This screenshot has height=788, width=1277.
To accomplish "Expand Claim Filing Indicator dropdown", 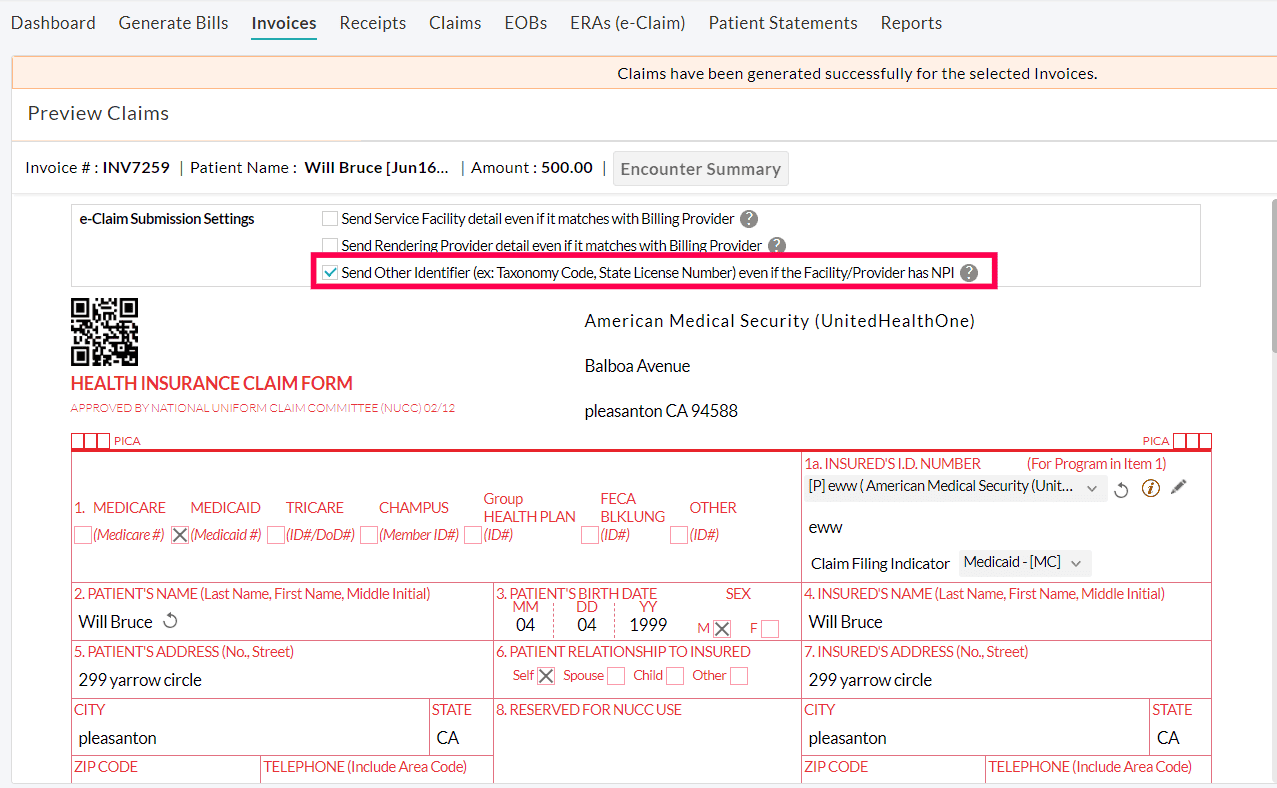I will tap(1024, 563).
